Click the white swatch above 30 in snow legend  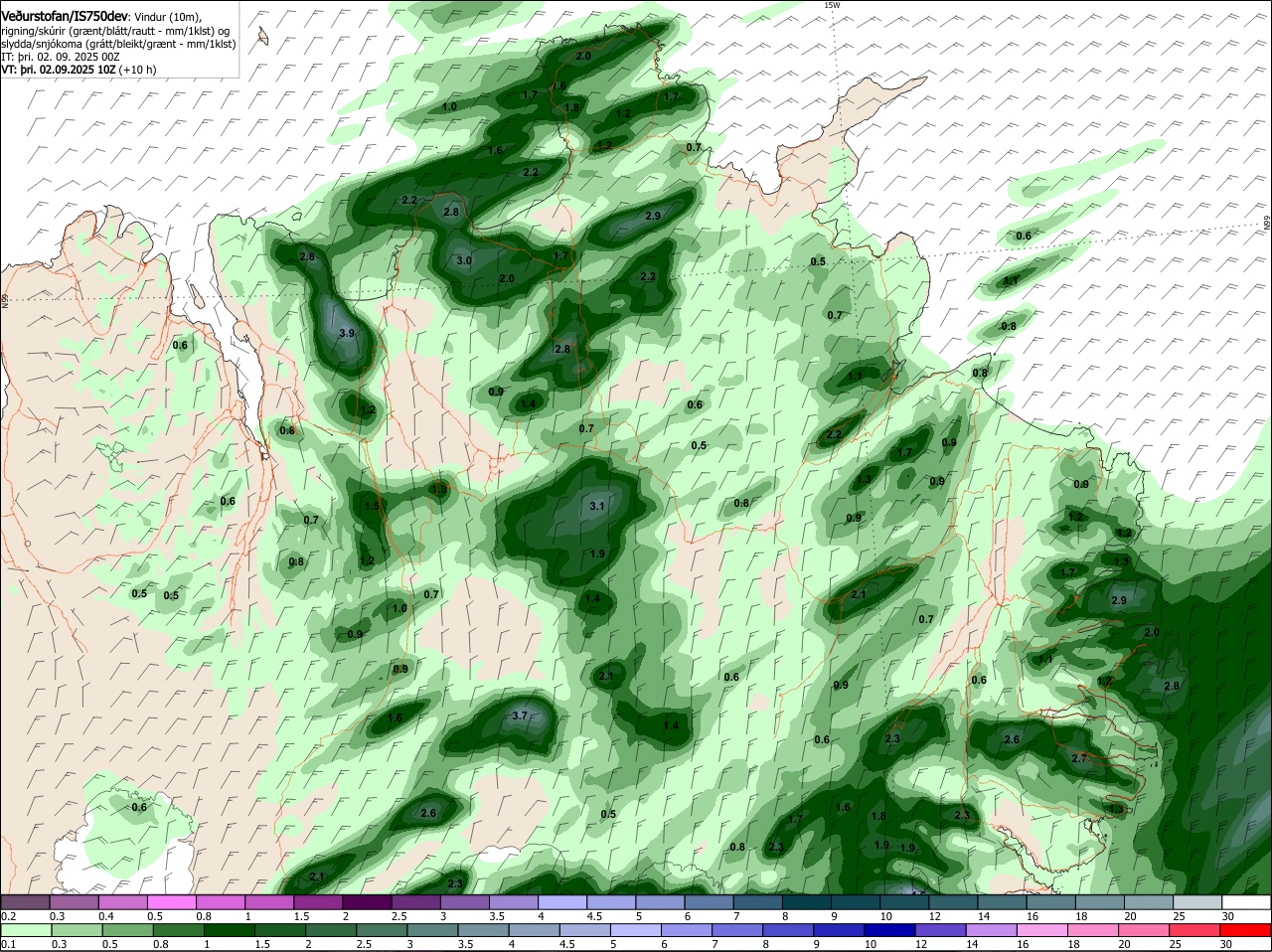1247,902
